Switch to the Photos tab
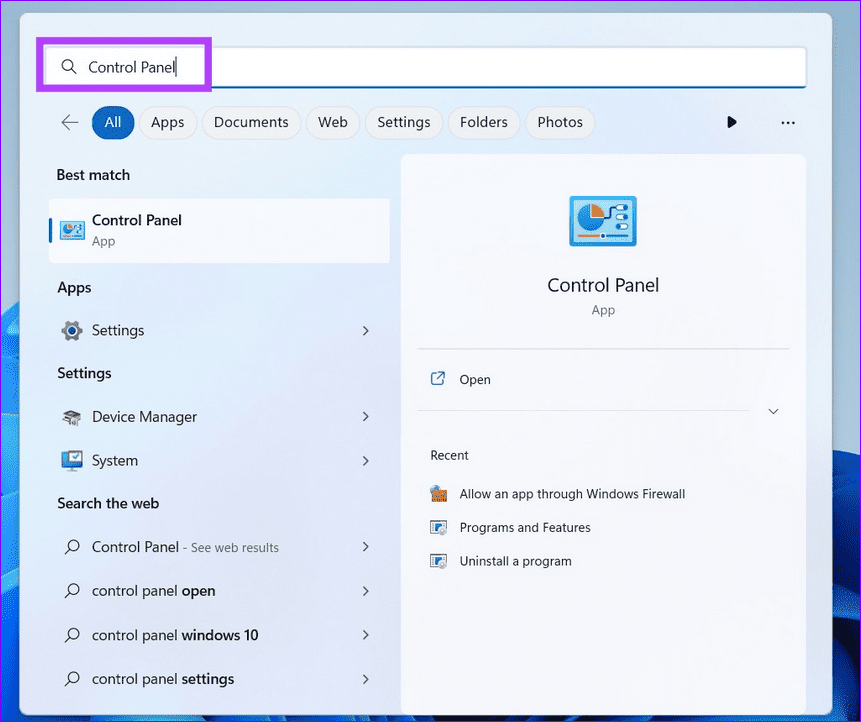 pos(560,122)
